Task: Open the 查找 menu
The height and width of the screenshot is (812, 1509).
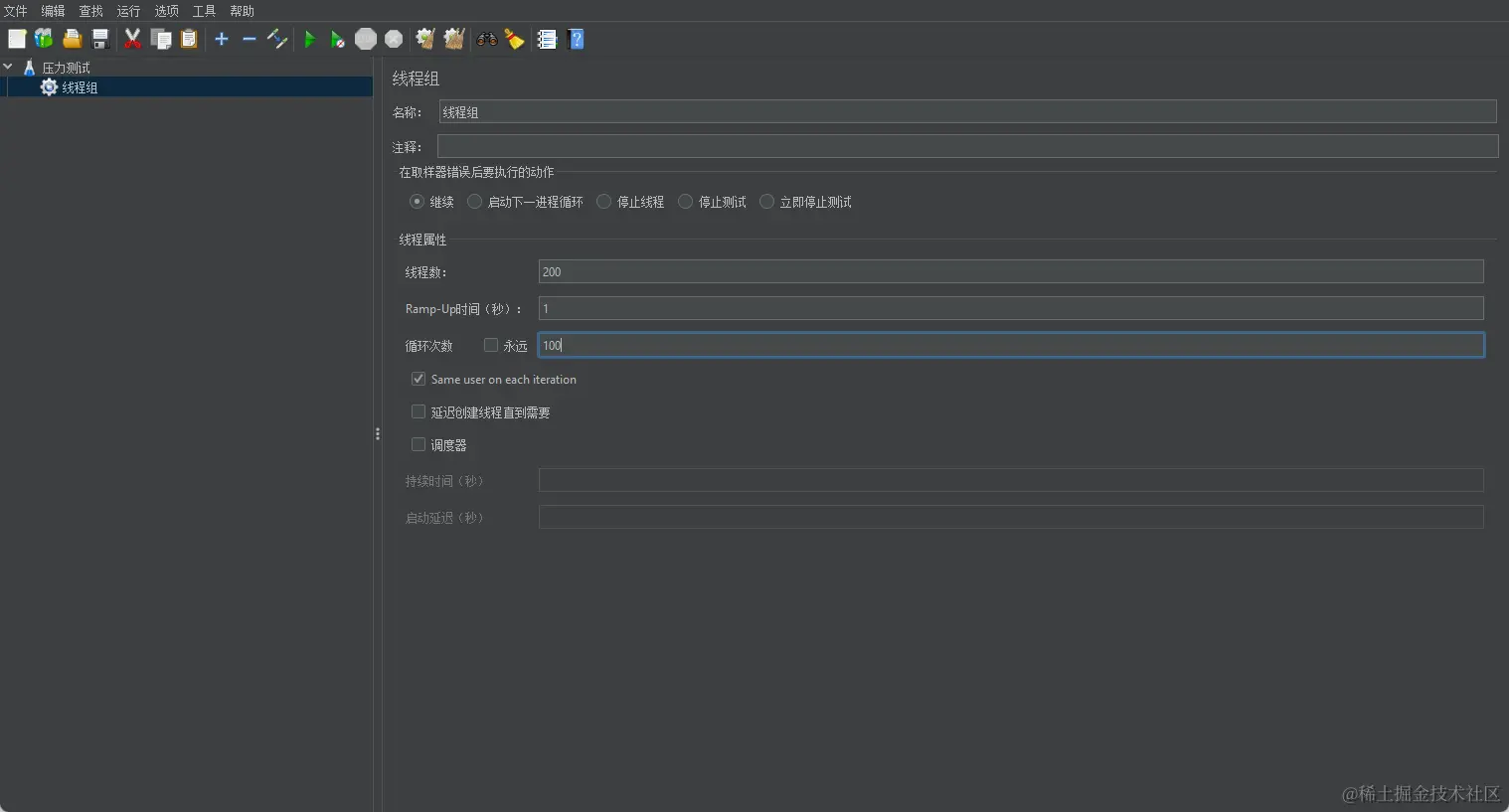Action: (90, 11)
